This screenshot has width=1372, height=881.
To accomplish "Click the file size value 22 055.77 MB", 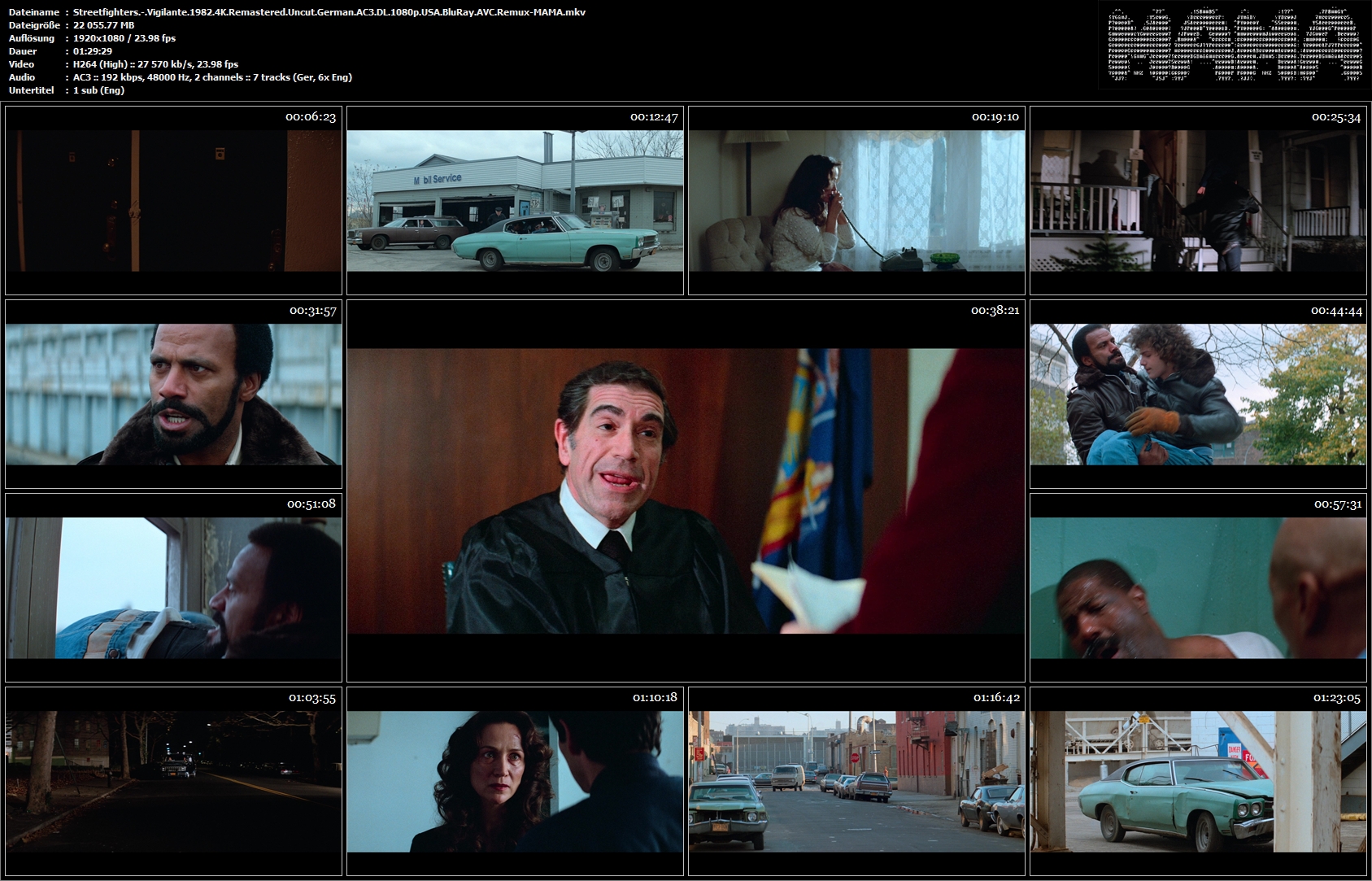I will click(x=103, y=25).
